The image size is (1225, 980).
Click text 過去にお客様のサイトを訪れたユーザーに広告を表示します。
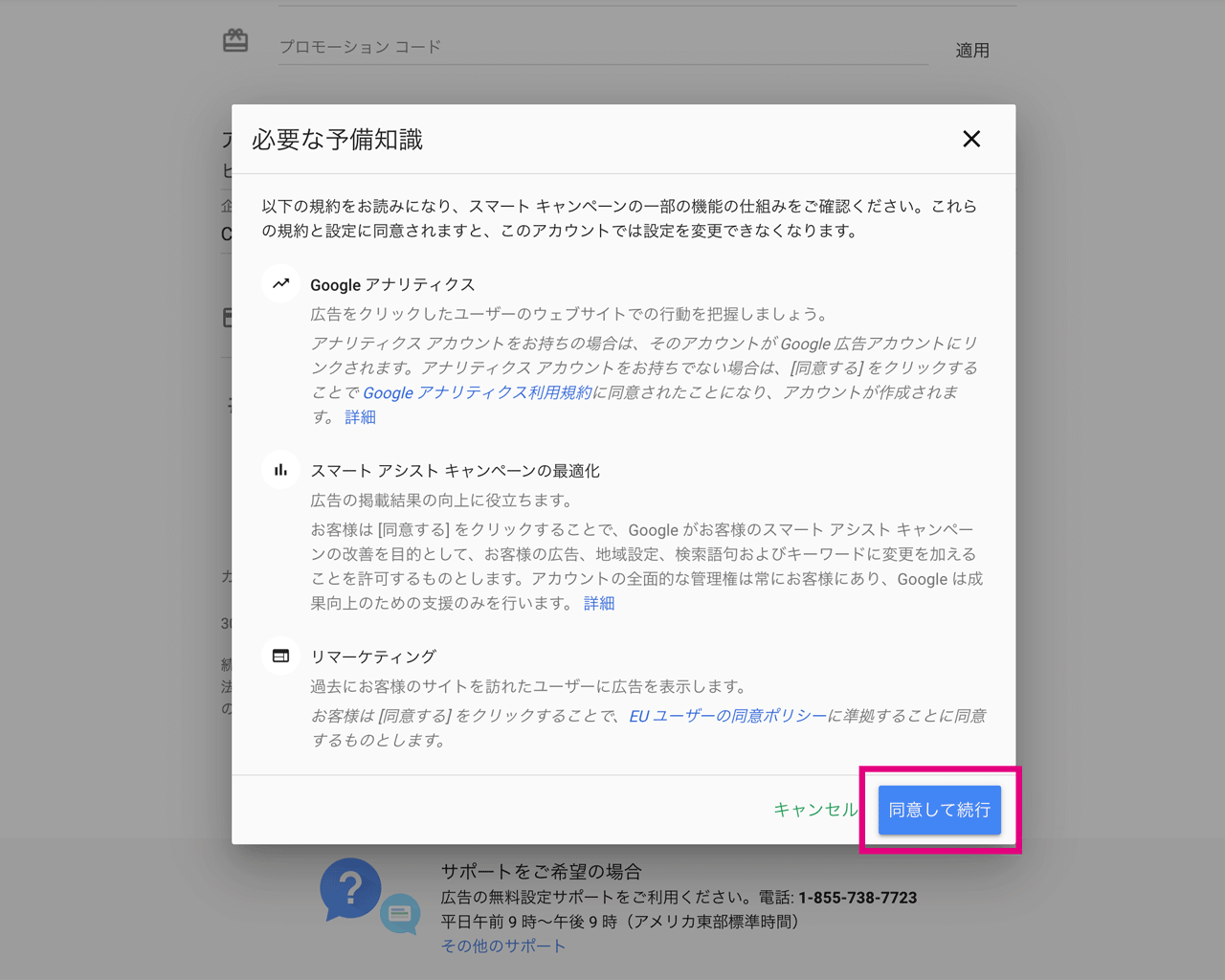coord(530,686)
